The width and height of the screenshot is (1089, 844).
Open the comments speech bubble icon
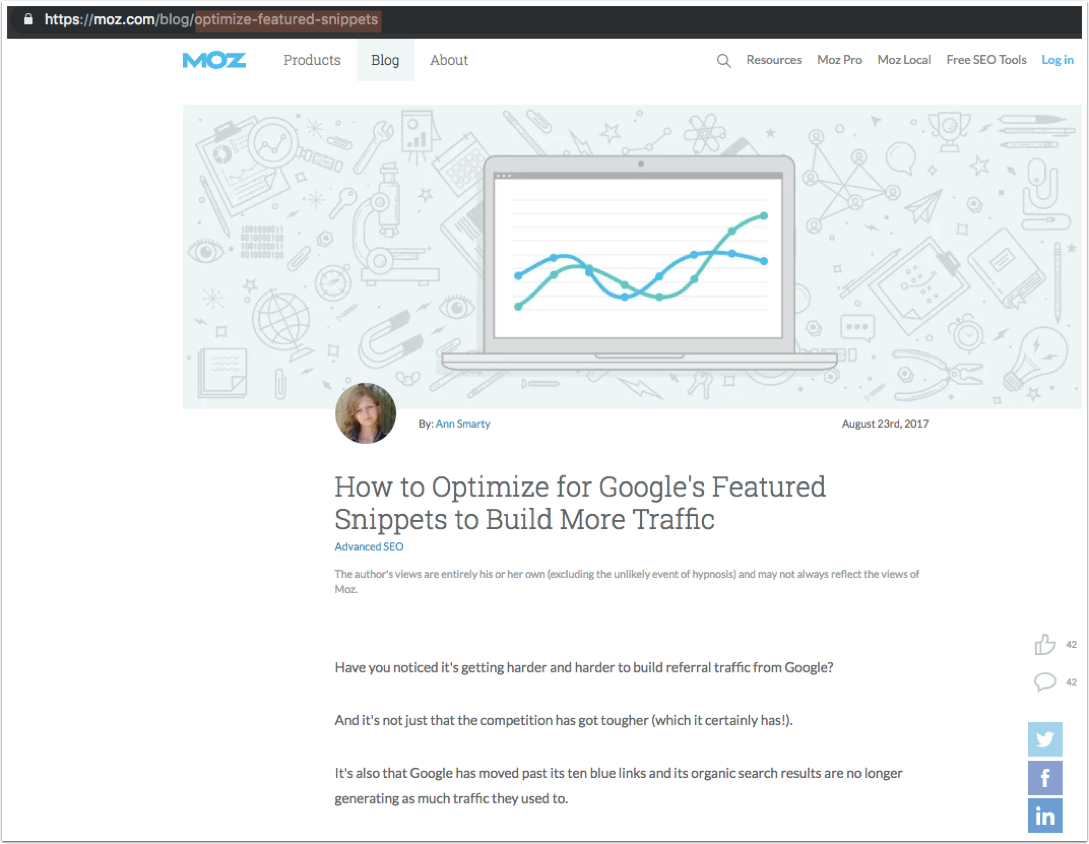coord(1045,682)
